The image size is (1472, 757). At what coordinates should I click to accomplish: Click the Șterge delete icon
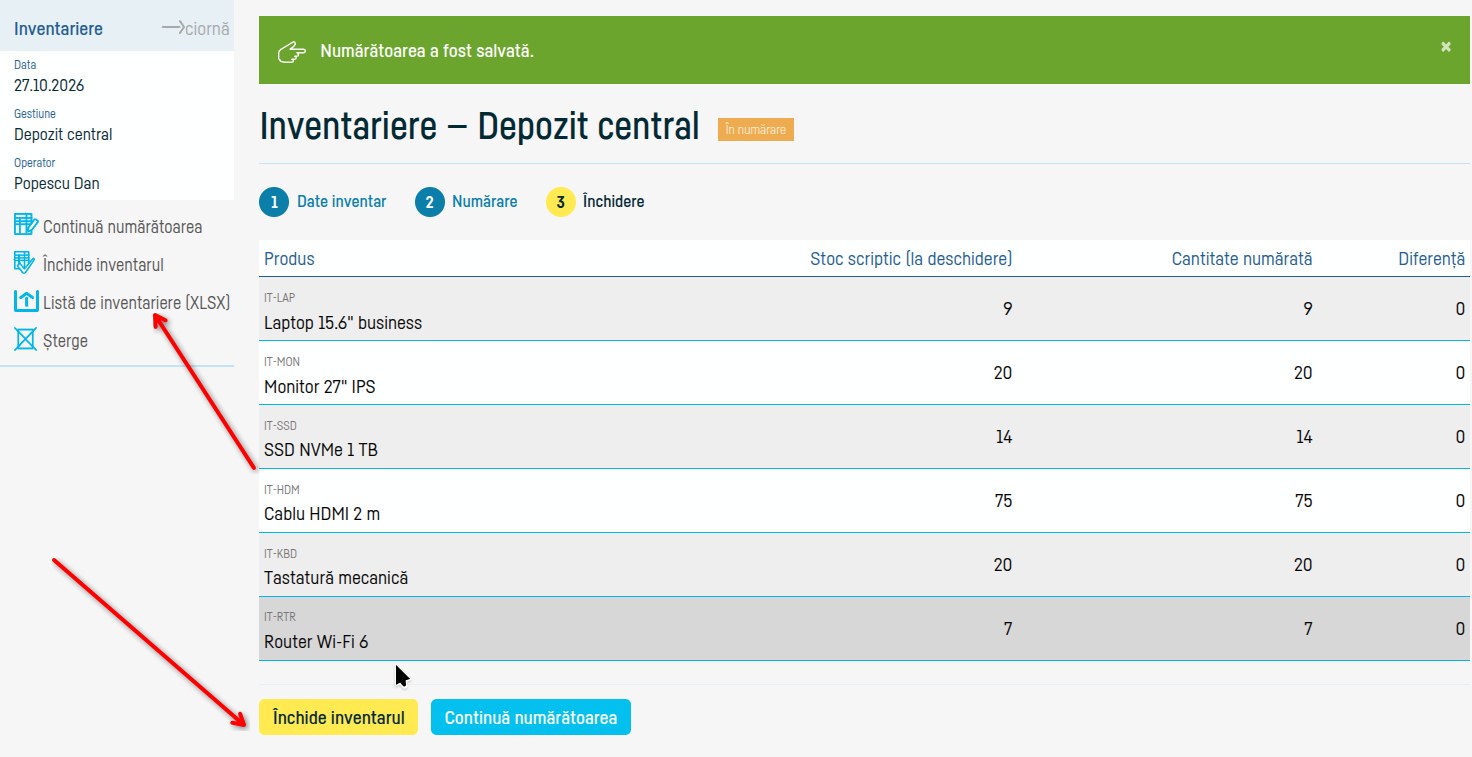(26, 340)
